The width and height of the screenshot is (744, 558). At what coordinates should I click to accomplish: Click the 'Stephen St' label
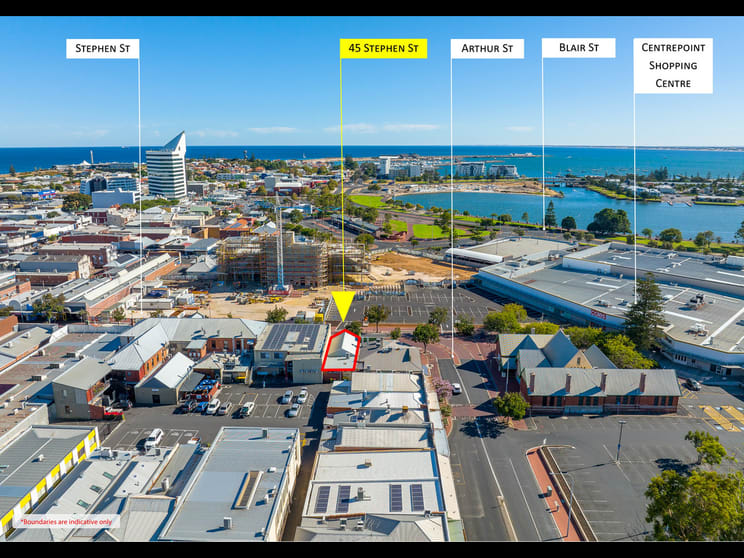[102, 48]
